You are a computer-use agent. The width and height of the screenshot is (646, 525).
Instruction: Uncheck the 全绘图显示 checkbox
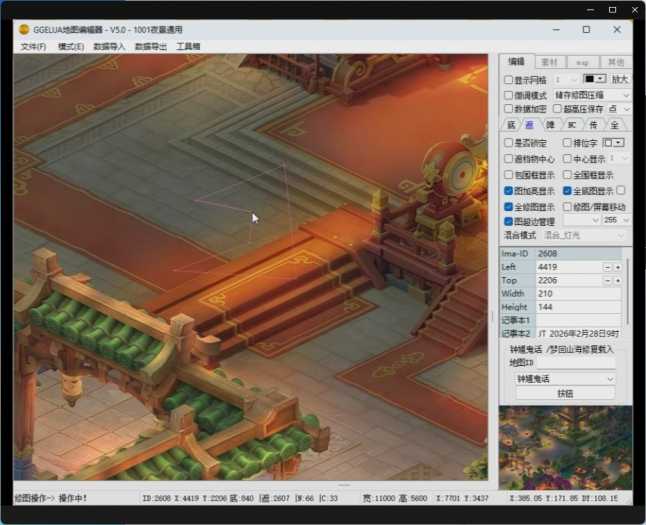(508, 206)
